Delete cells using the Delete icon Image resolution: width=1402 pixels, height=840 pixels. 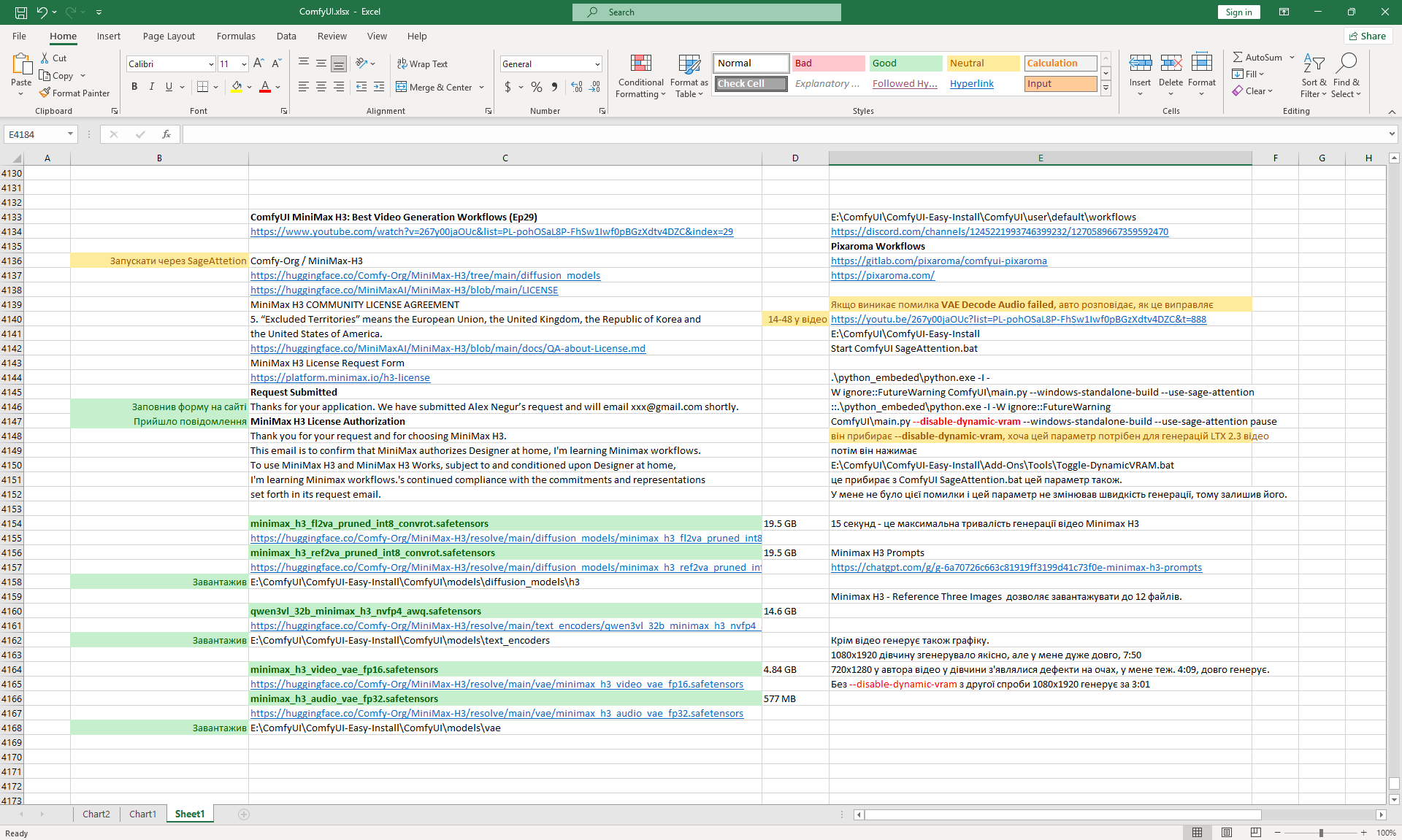click(x=1171, y=63)
